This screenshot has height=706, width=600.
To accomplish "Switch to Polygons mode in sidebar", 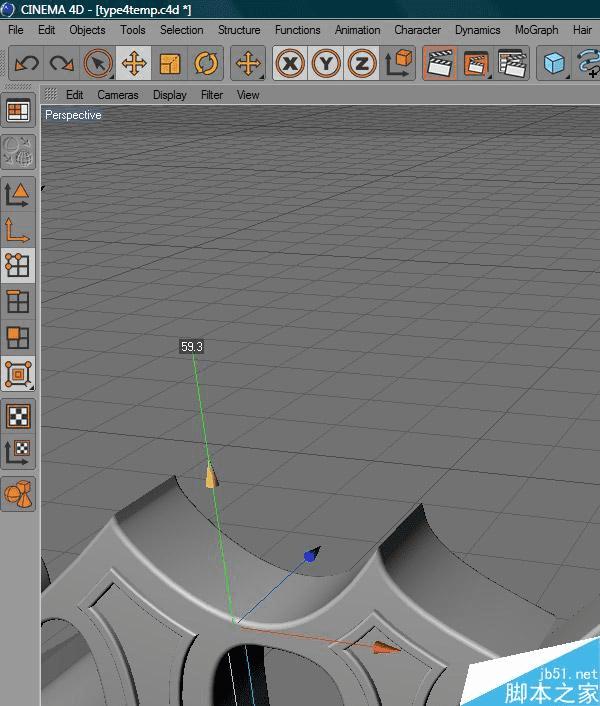I will (18, 337).
